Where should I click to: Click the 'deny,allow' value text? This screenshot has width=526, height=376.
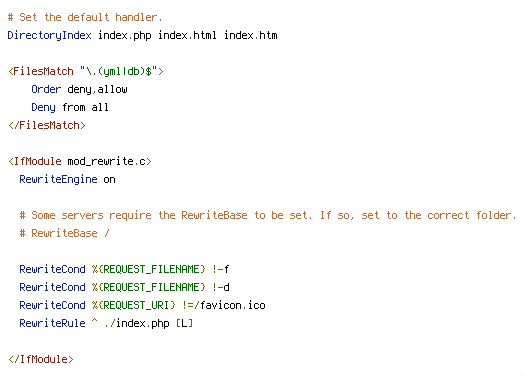point(97,89)
